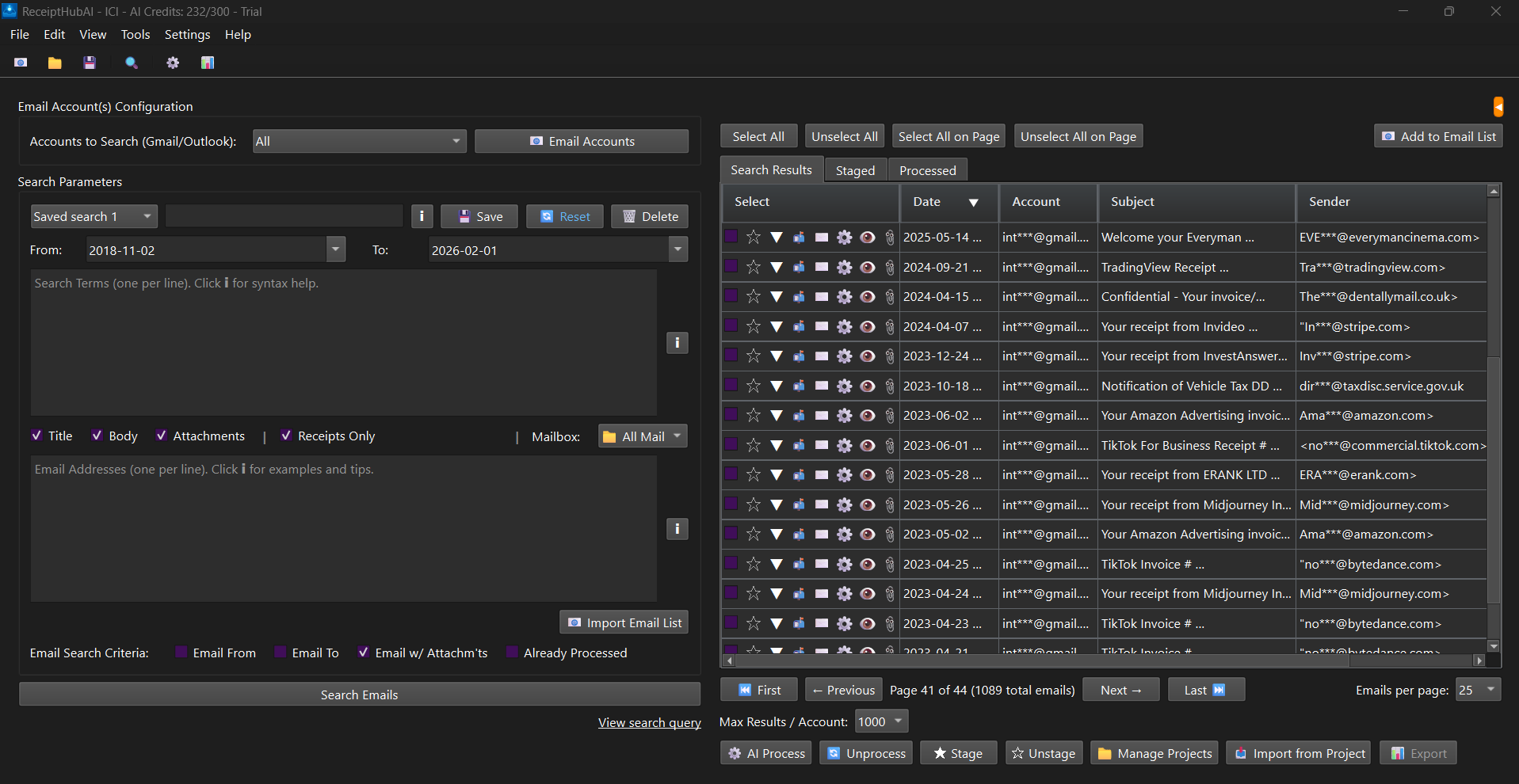Enable the Email From search criteria checkbox
The width and height of the screenshot is (1519, 784).
pyautogui.click(x=181, y=652)
